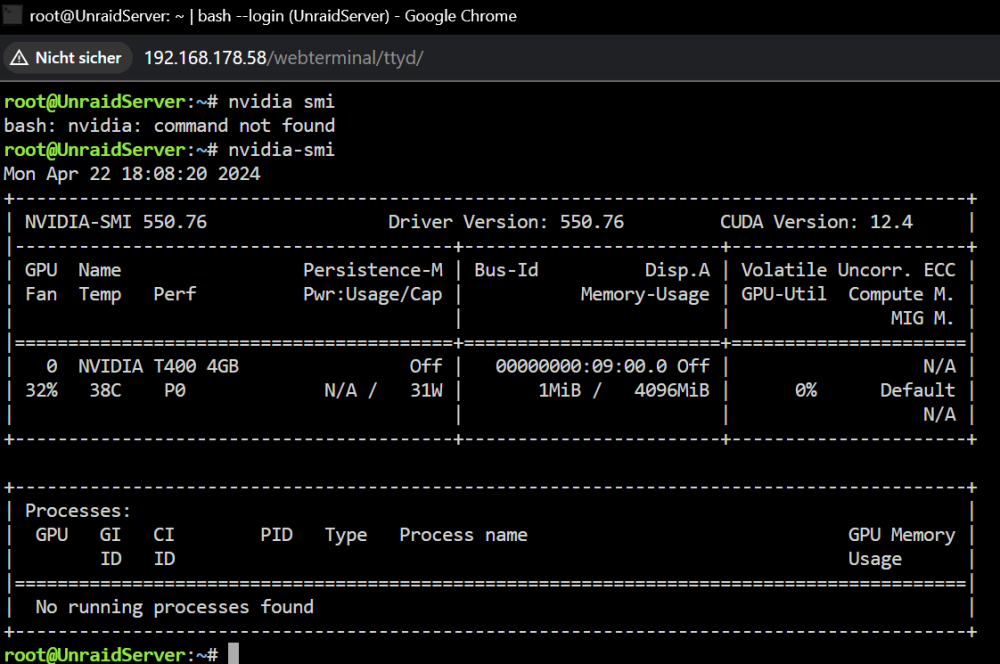Click the 0% GPU-Util value

click(x=805, y=390)
